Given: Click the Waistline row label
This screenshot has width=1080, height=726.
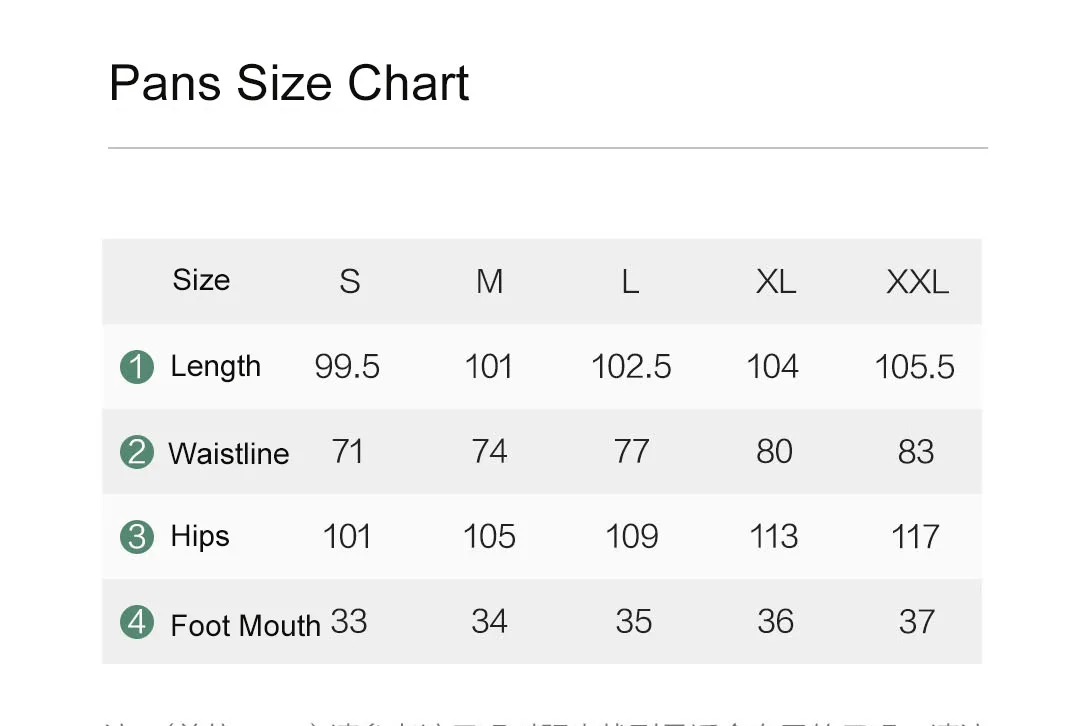Looking at the screenshot, I should tap(229, 454).
